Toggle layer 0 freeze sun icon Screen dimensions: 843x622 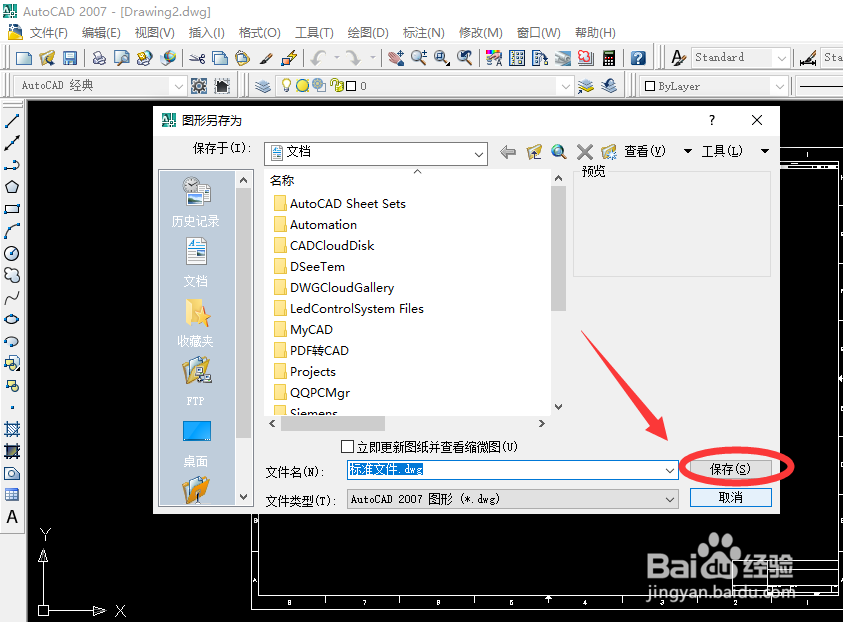tap(303, 85)
